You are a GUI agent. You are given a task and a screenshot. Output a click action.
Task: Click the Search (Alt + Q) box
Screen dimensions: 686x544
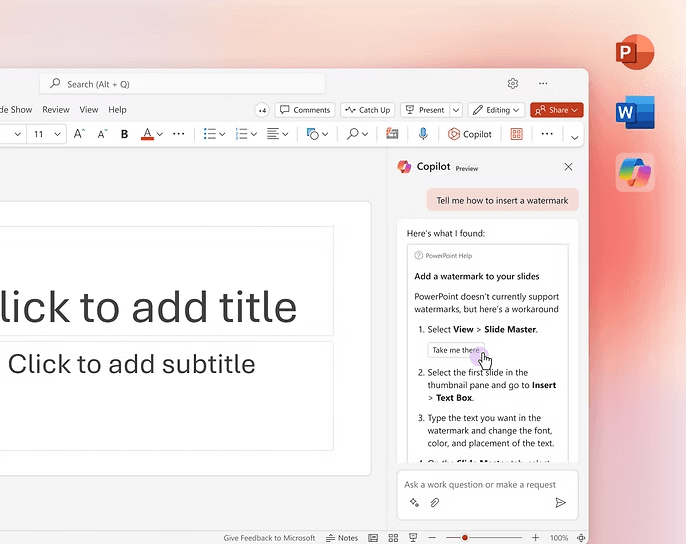pyautogui.click(x=182, y=84)
